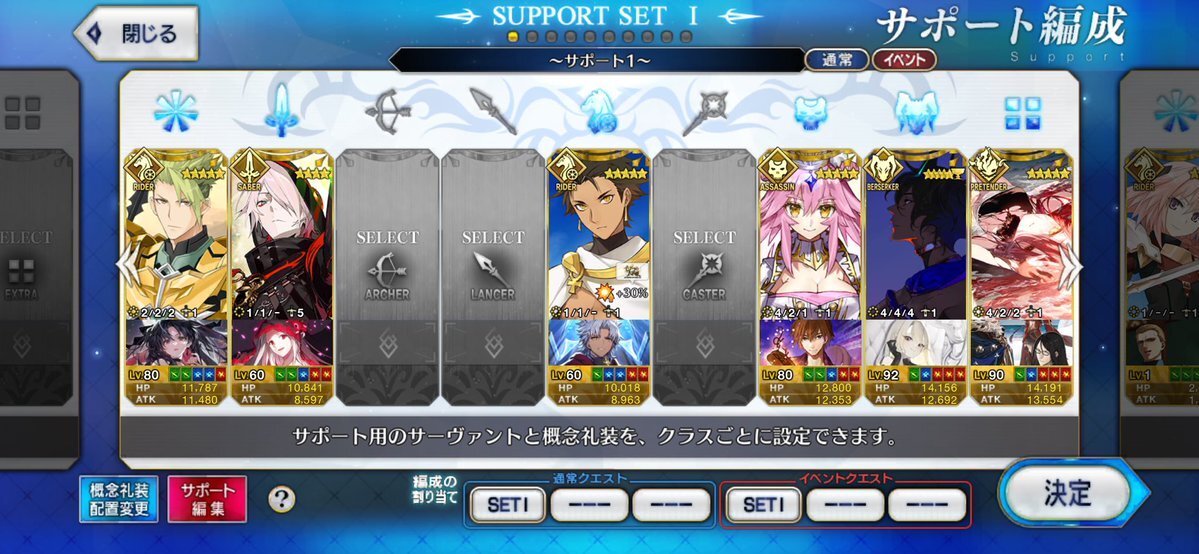Confirm with the 決定 button

coord(1067,494)
